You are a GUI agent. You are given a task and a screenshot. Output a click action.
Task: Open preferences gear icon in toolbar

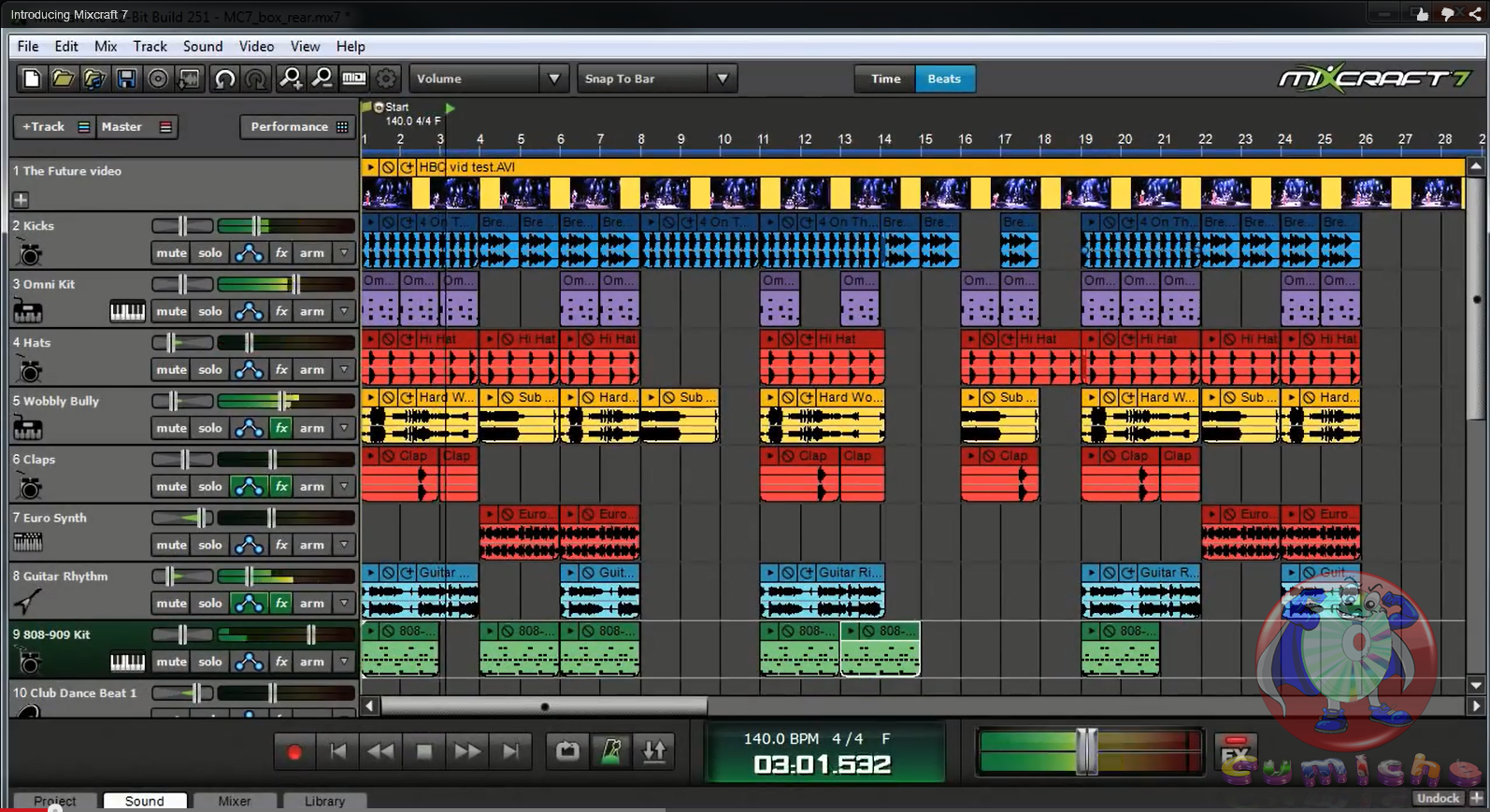386,78
